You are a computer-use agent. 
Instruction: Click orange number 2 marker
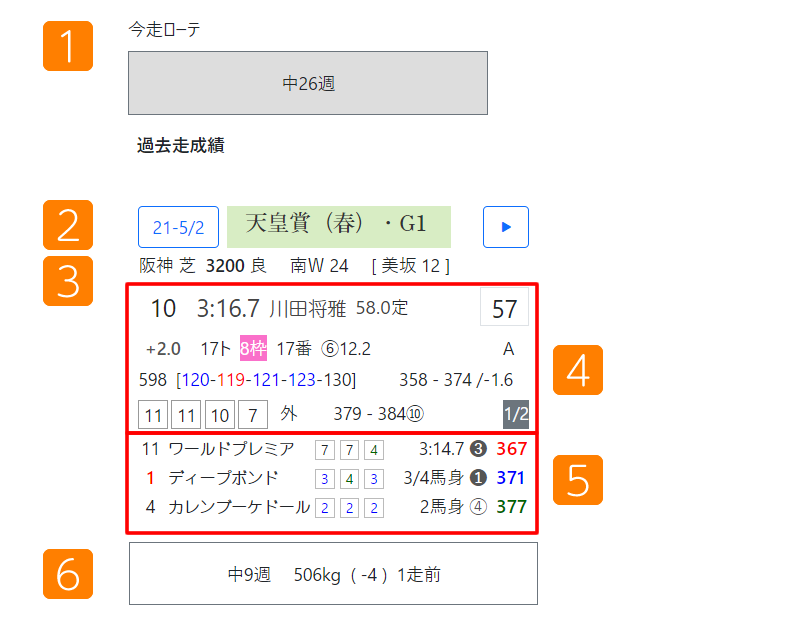click(68, 225)
